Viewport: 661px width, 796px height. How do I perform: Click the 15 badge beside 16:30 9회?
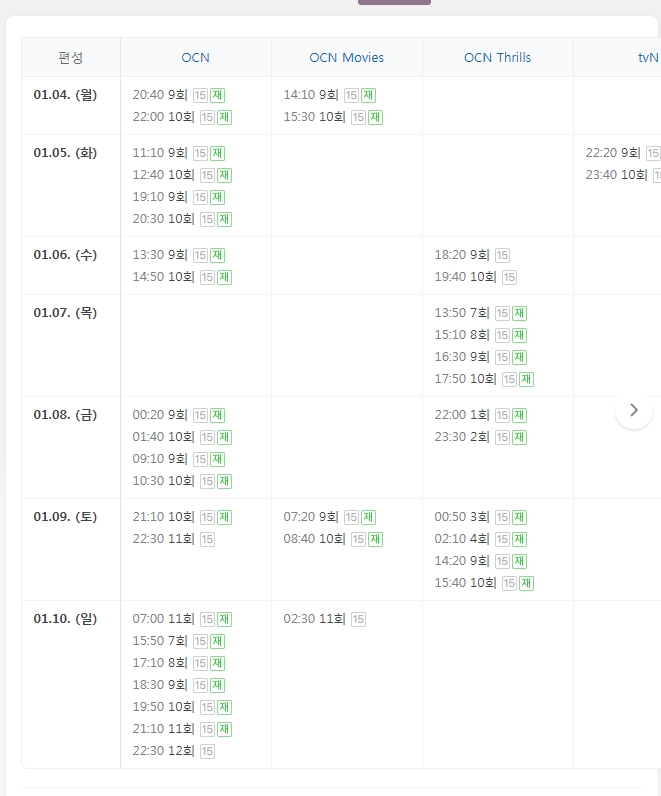503,357
